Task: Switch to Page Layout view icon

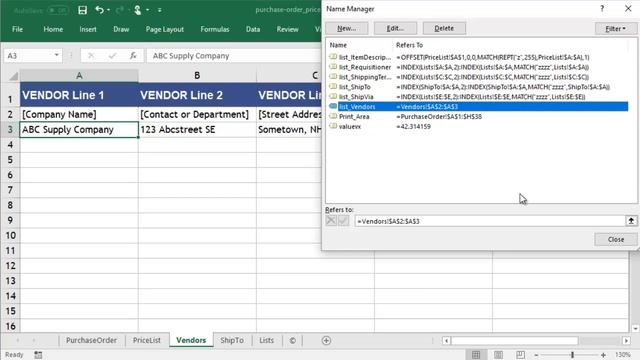Action: click(x=498, y=355)
